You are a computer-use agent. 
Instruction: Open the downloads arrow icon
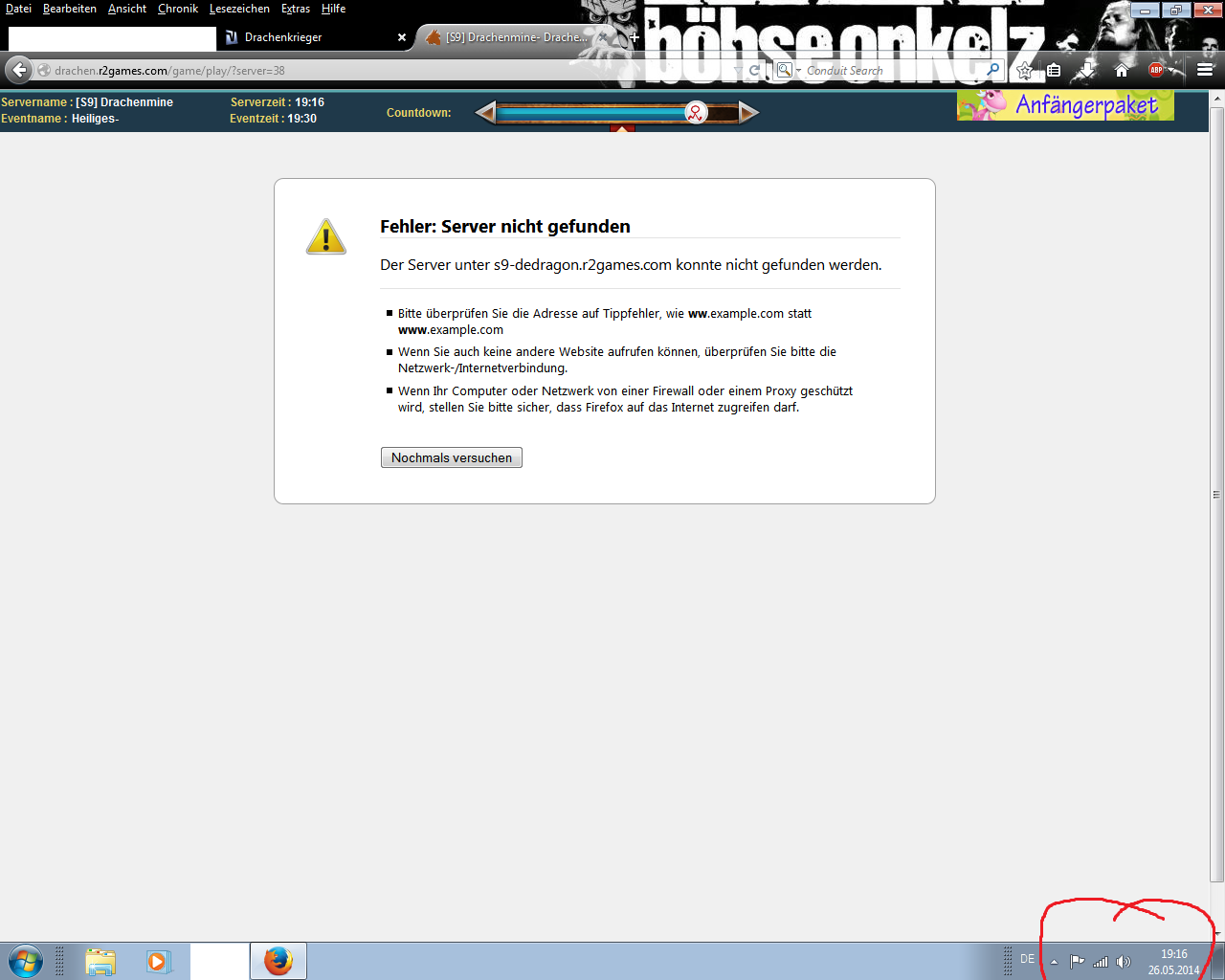point(1087,70)
